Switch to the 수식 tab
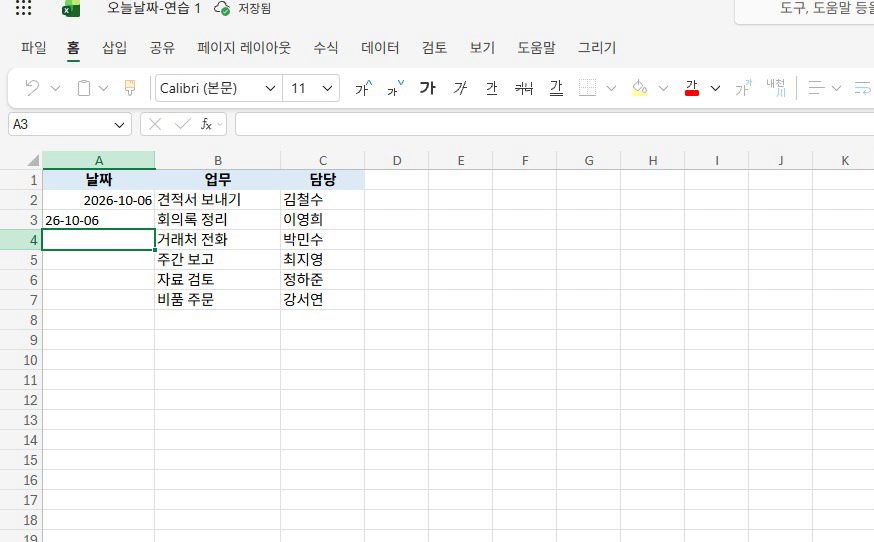 pos(326,47)
